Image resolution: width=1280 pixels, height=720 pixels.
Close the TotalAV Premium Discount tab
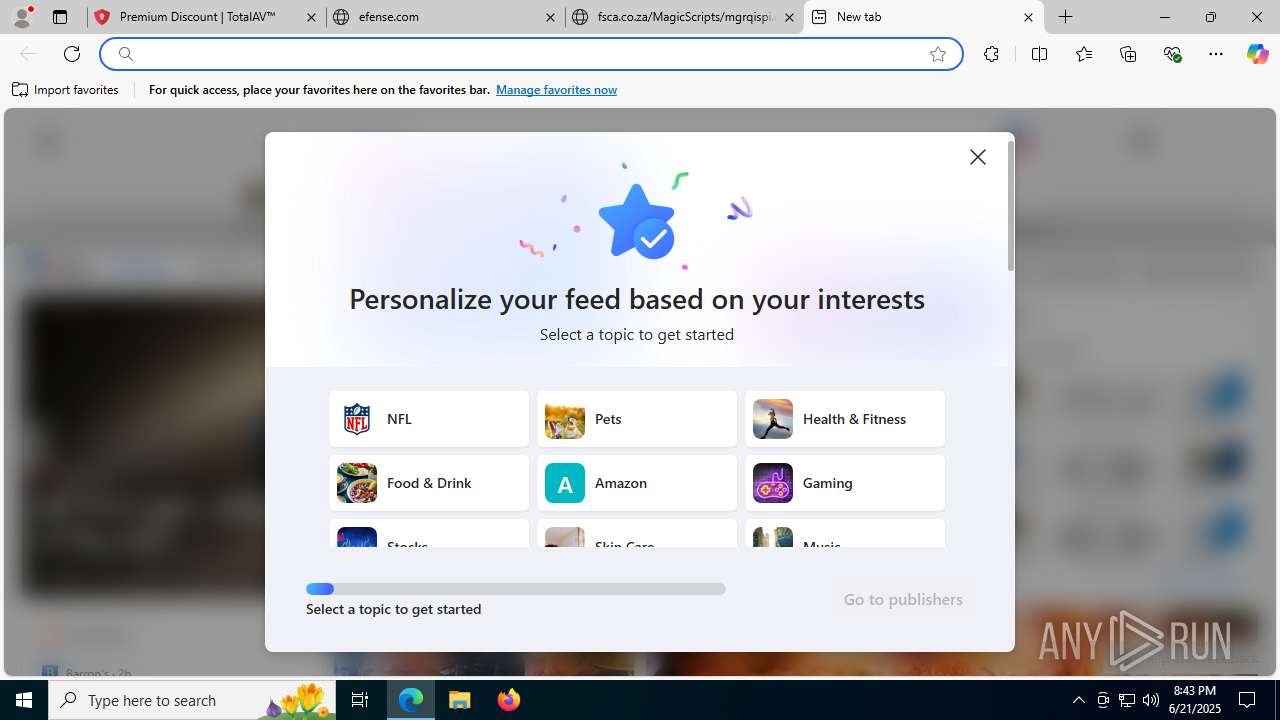[311, 17]
